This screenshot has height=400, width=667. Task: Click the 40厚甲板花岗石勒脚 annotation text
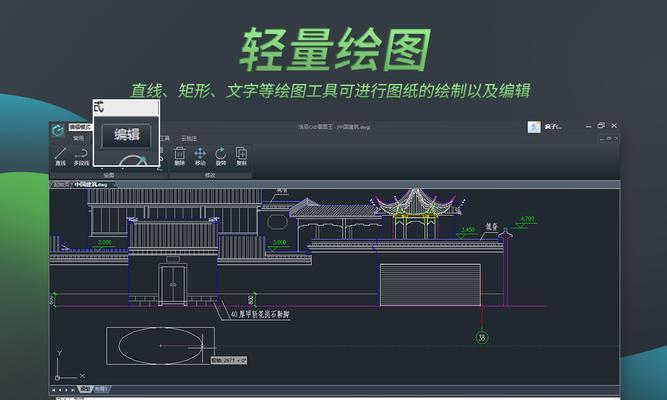(x=260, y=314)
